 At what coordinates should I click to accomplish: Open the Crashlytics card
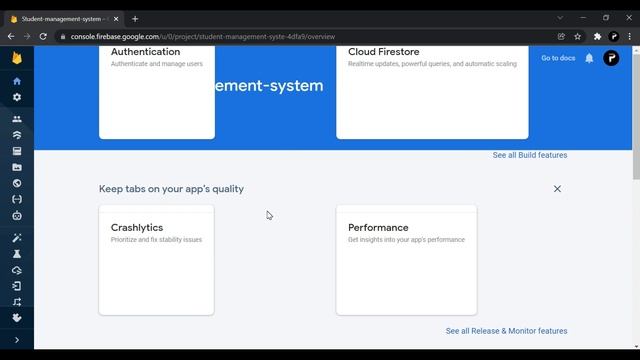coord(156,260)
